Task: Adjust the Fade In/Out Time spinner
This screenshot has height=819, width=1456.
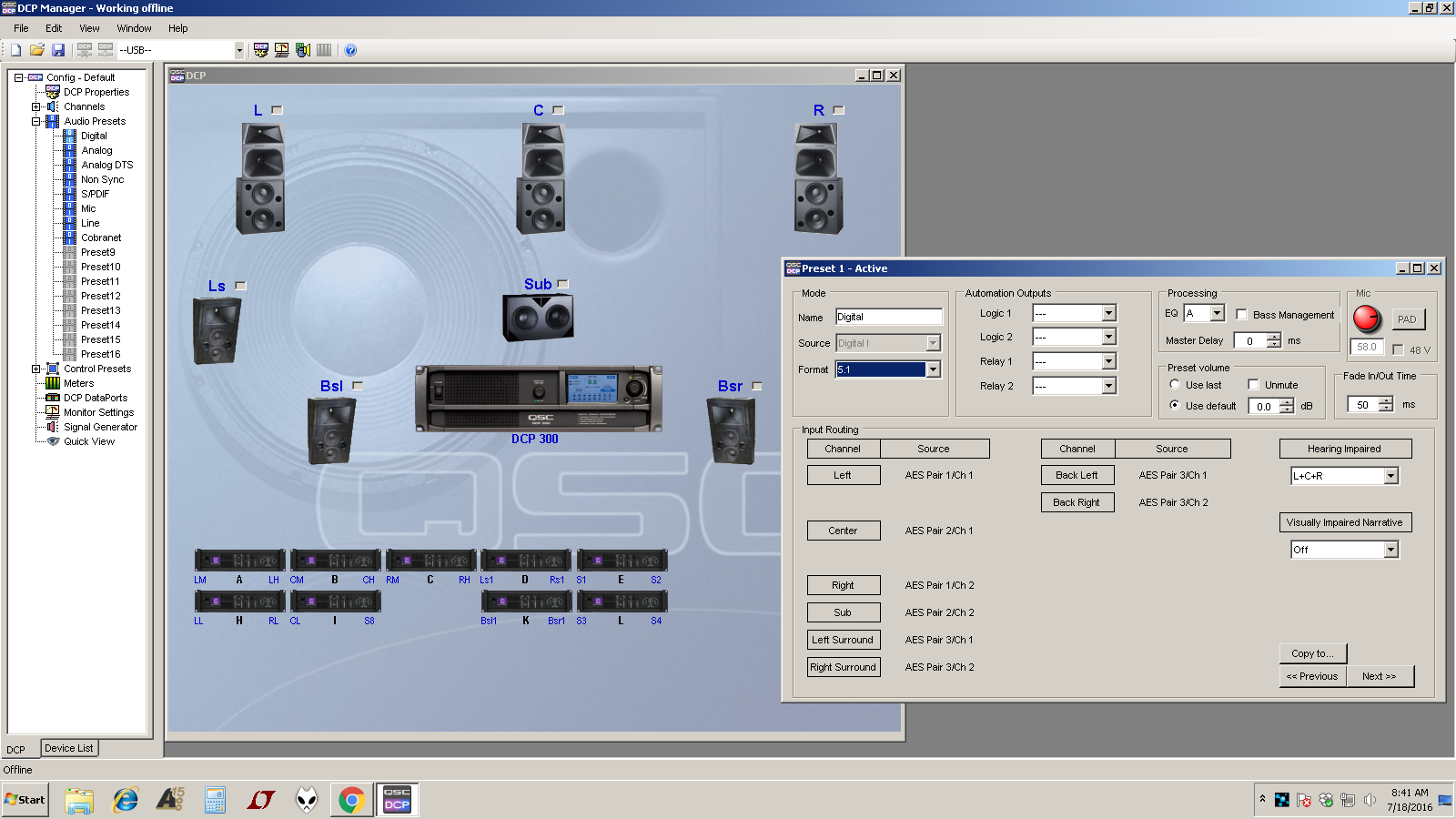Action: 1386,404
